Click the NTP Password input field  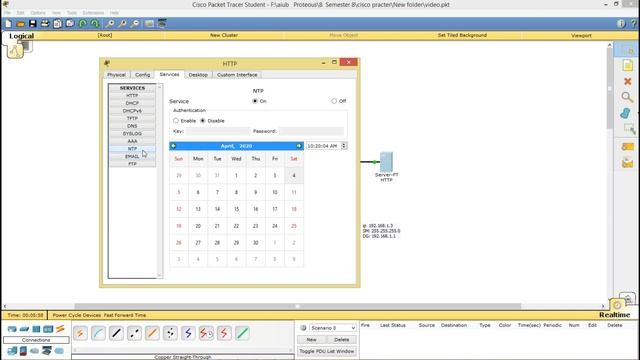[x=311, y=131]
